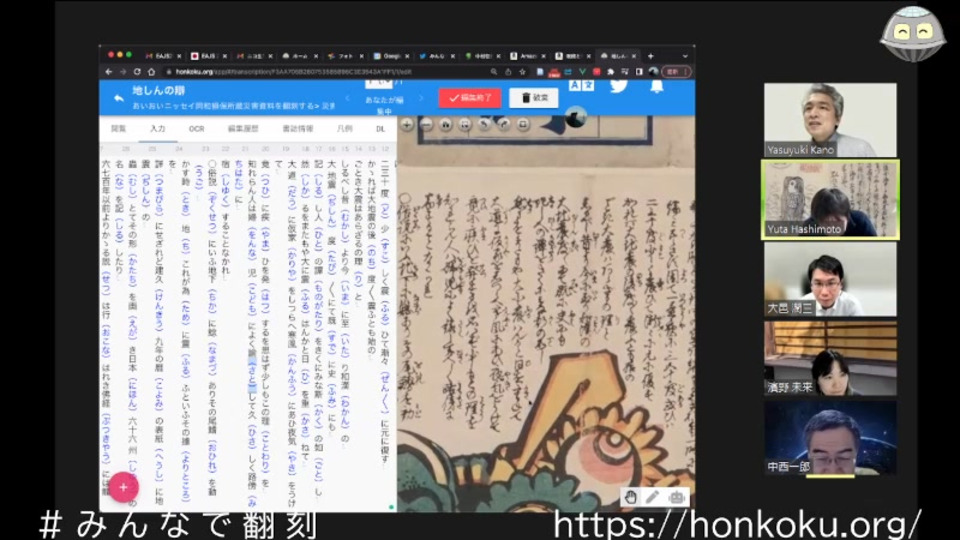Switch to the Amazon browser tab
The width and height of the screenshot is (960, 540).
click(x=527, y=56)
